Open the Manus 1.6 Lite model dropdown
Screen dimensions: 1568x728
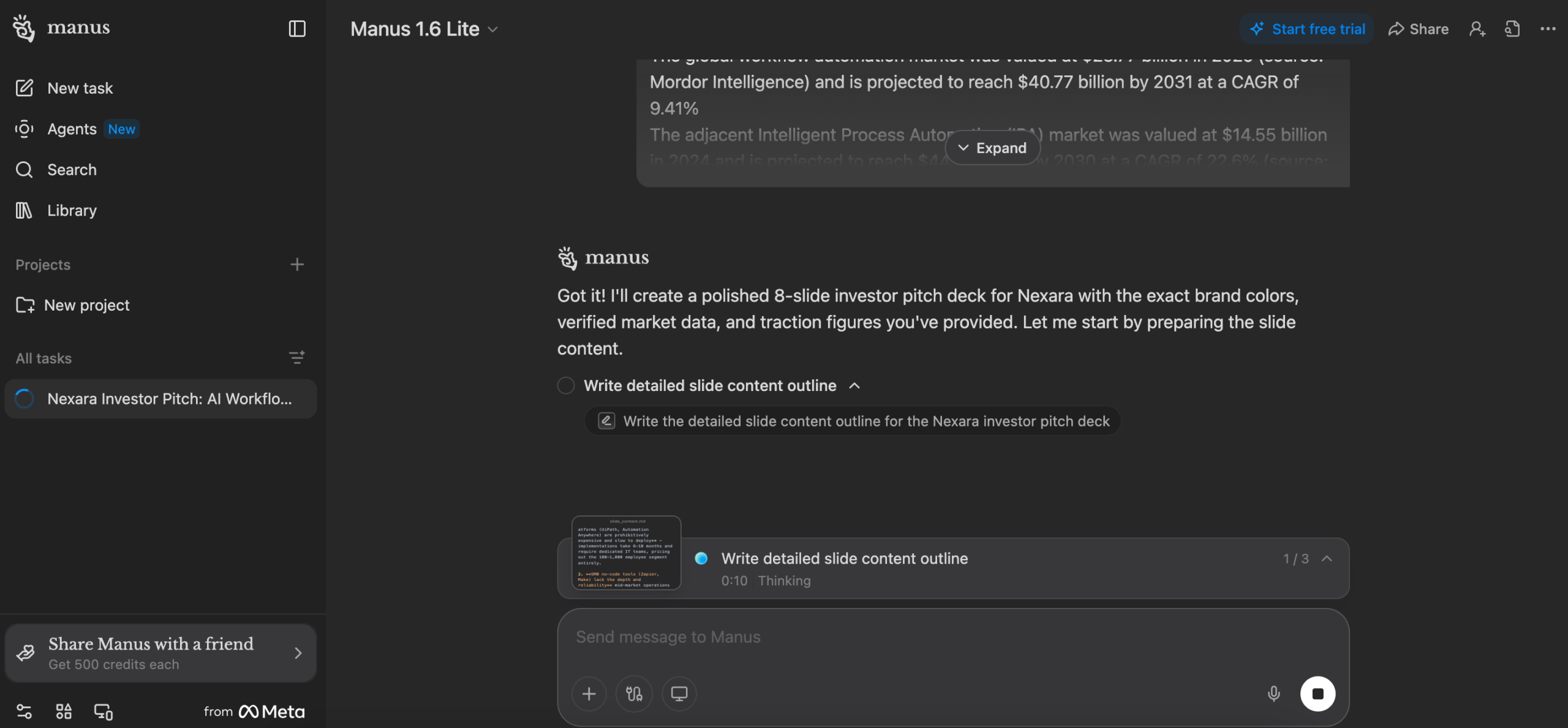click(x=424, y=29)
